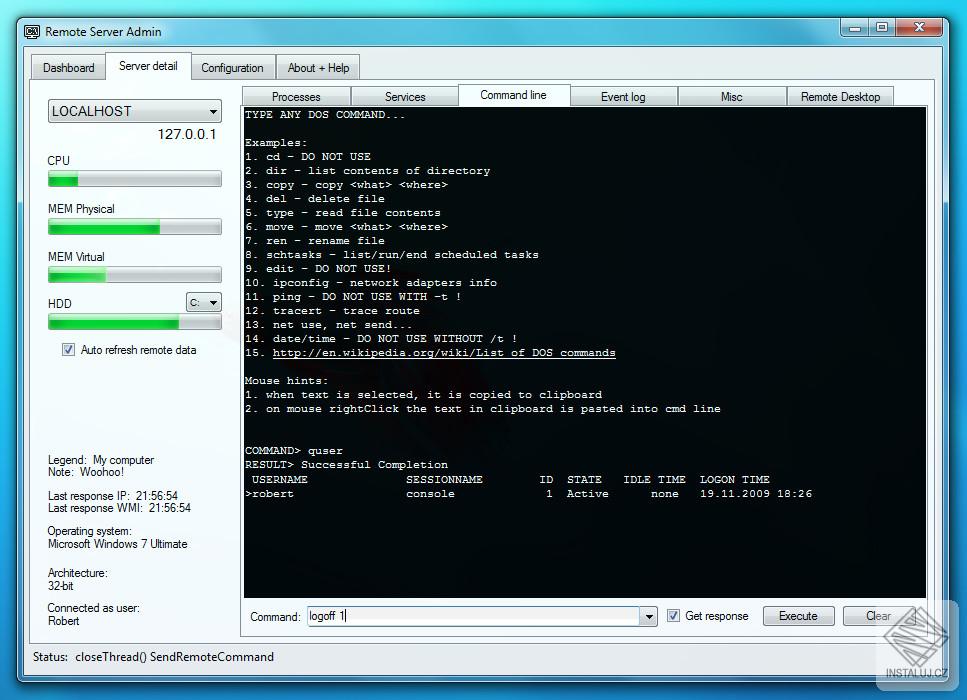Uncheck the Get response option
Screen dimensions: 967x700
(x=673, y=616)
